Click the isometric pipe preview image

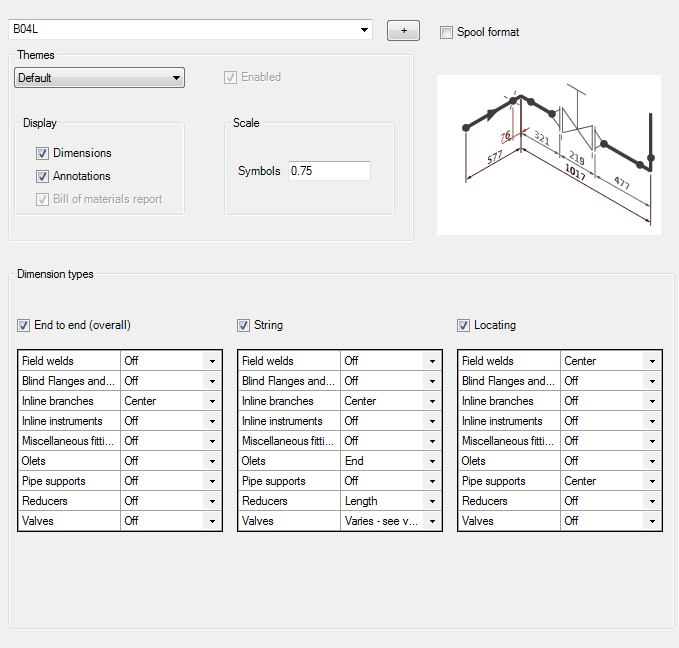click(549, 154)
